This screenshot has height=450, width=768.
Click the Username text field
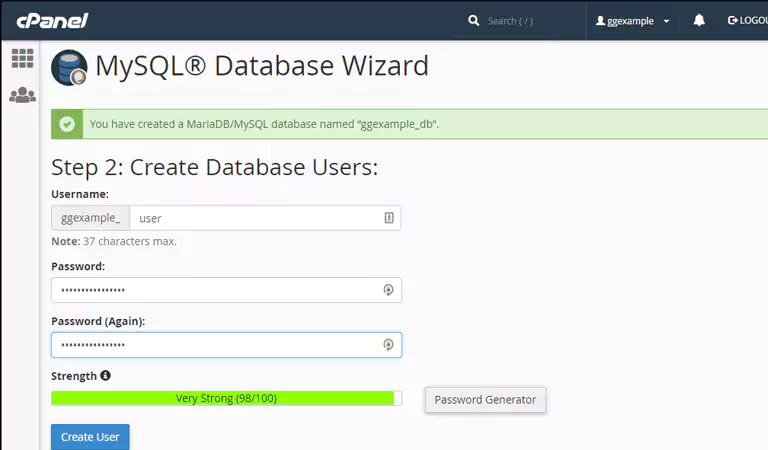[255, 218]
